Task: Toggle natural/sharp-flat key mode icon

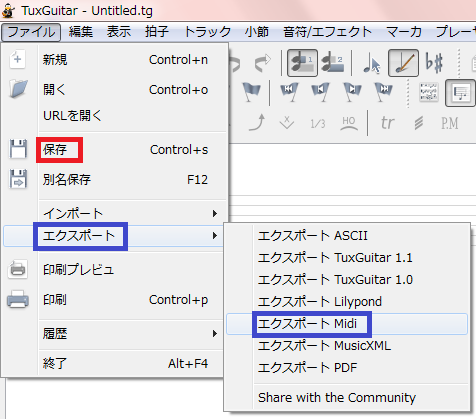Action: (434, 62)
